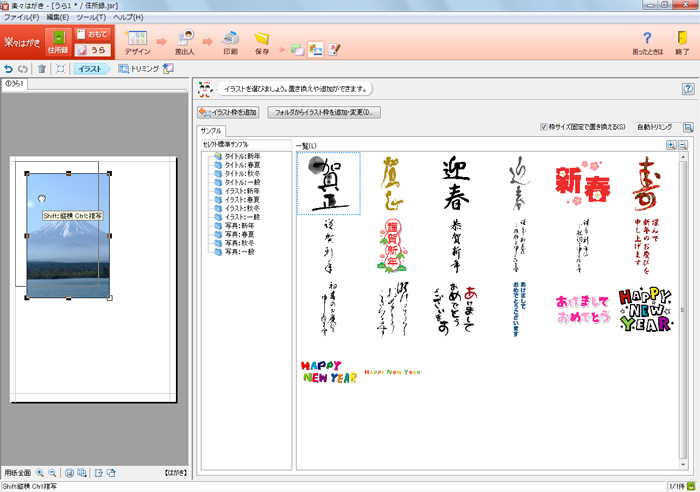Select the サンプル tab
This screenshot has width=700, height=492.
point(211,131)
